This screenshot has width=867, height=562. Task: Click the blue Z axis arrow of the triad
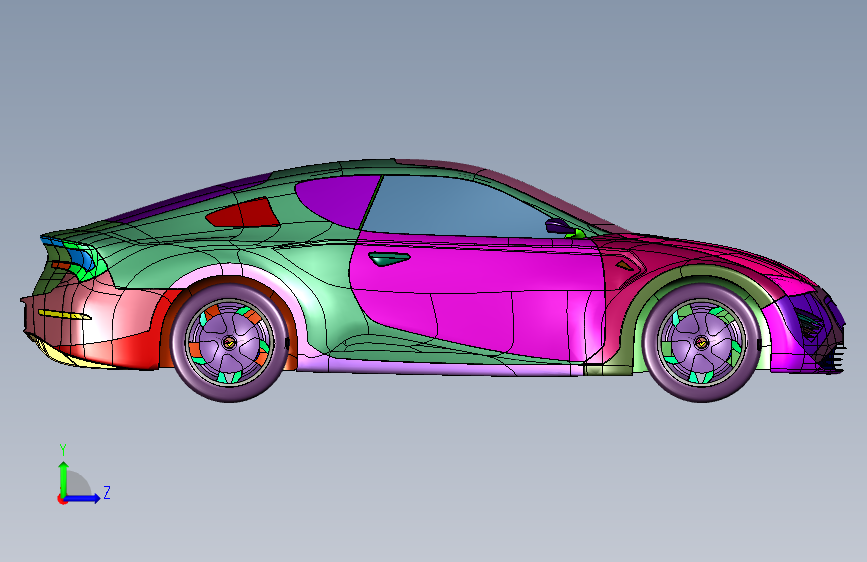click(83, 498)
